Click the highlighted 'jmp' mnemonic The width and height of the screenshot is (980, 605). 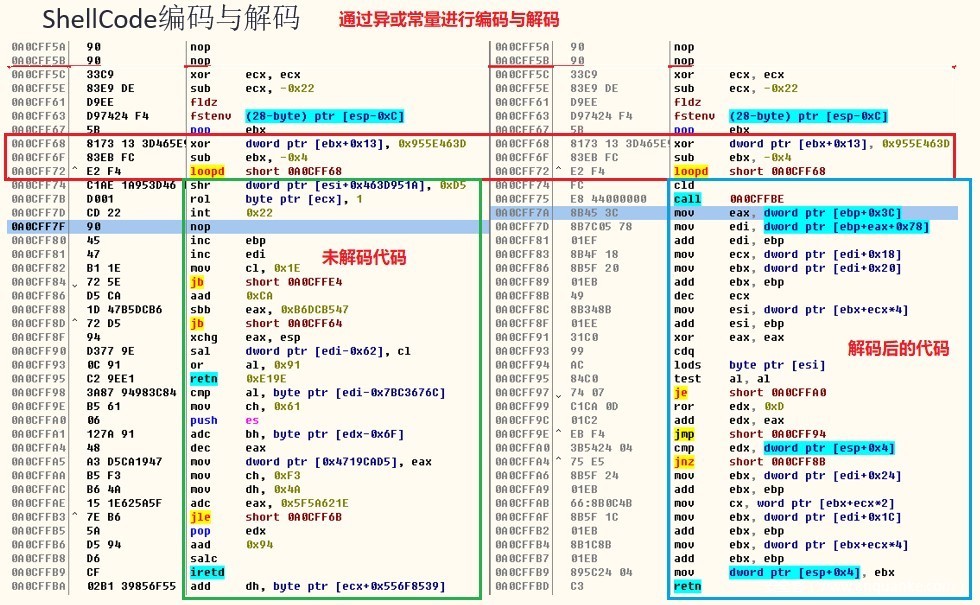tap(684, 434)
